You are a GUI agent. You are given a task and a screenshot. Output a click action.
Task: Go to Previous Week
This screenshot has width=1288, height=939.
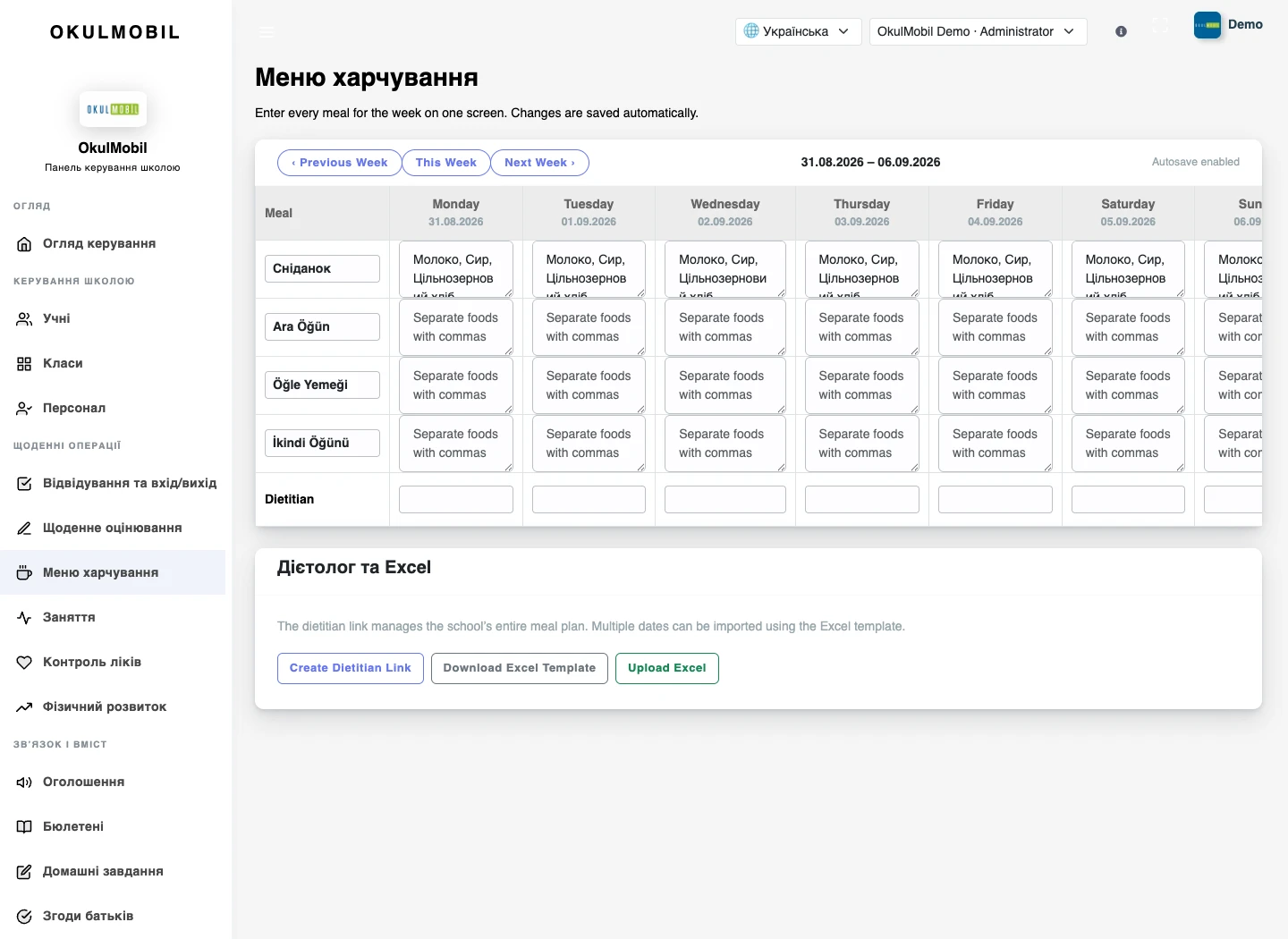(339, 163)
